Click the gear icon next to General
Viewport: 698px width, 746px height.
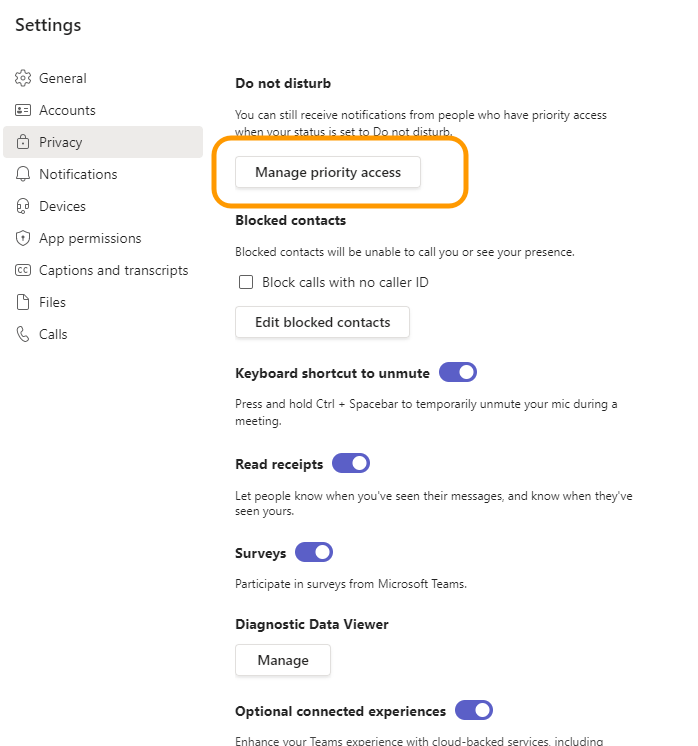(23, 78)
